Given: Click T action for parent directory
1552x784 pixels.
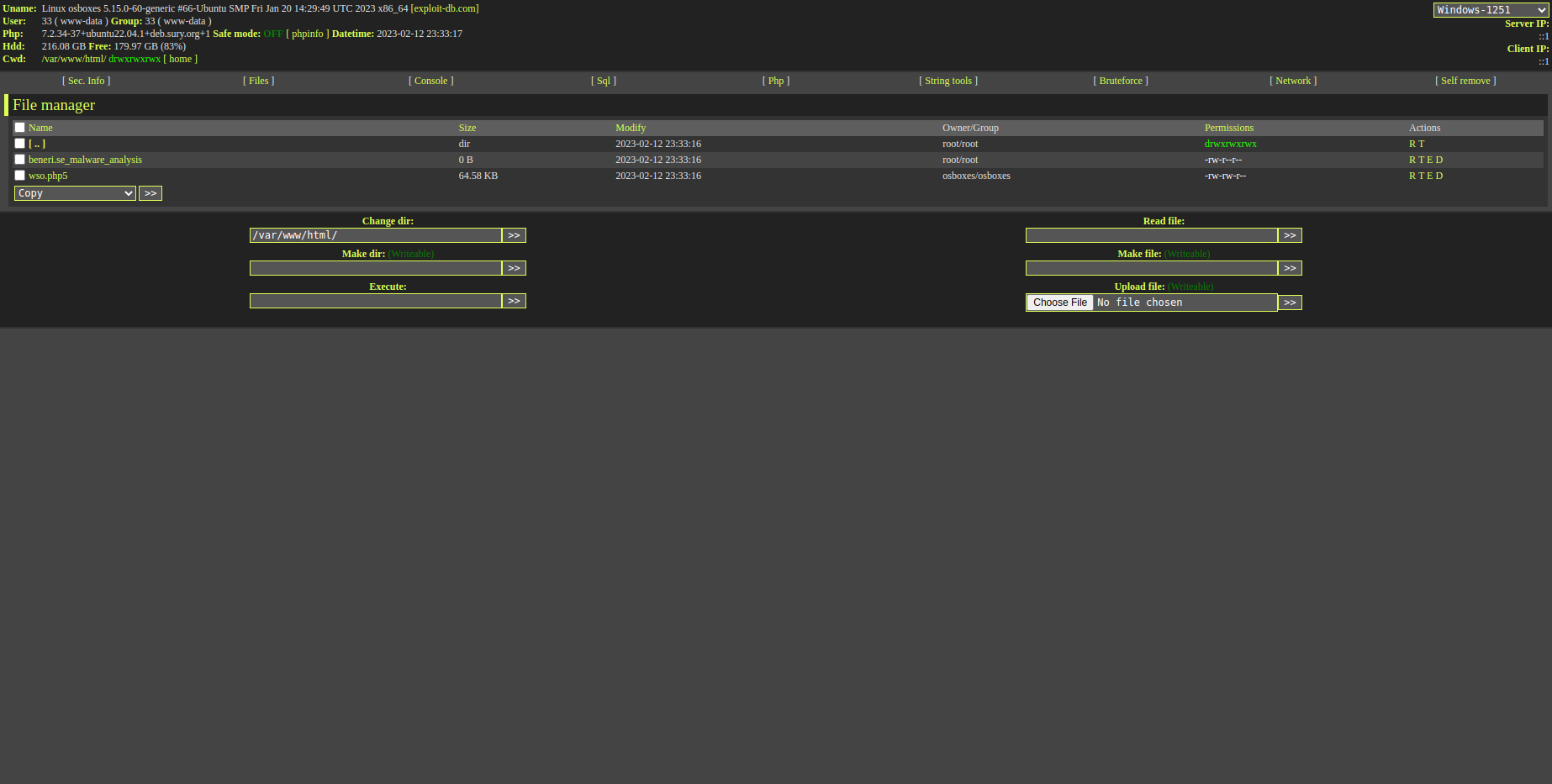Looking at the screenshot, I should tap(1422, 144).
